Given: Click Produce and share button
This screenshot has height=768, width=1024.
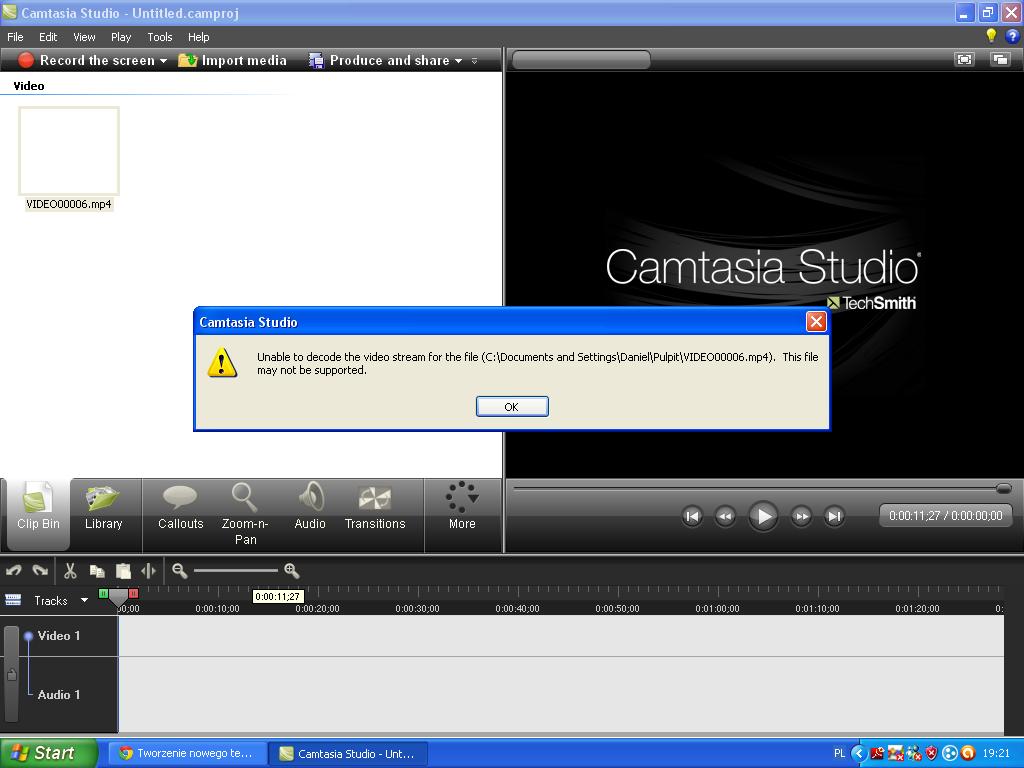Looking at the screenshot, I should [379, 60].
